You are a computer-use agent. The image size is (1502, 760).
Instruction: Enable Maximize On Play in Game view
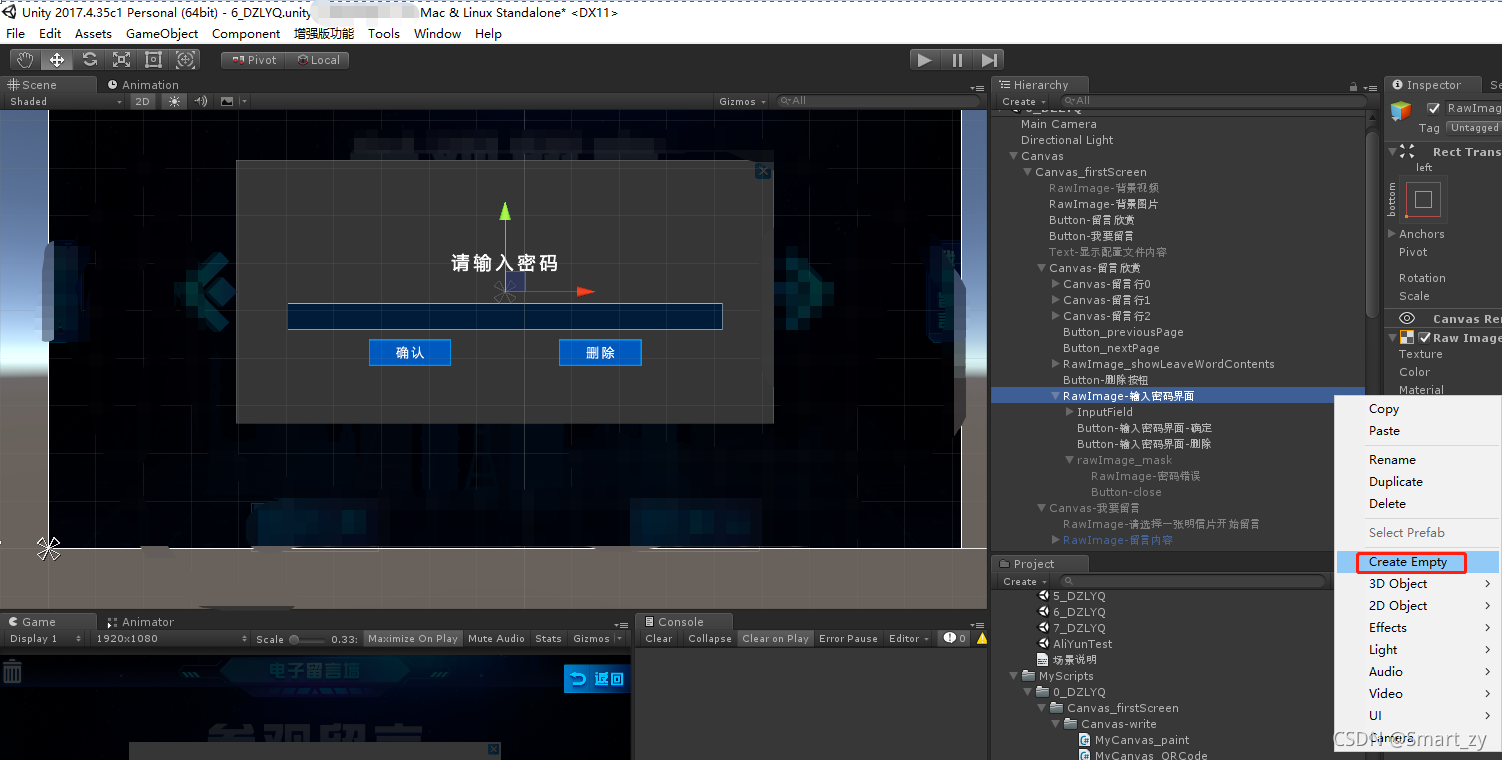413,638
